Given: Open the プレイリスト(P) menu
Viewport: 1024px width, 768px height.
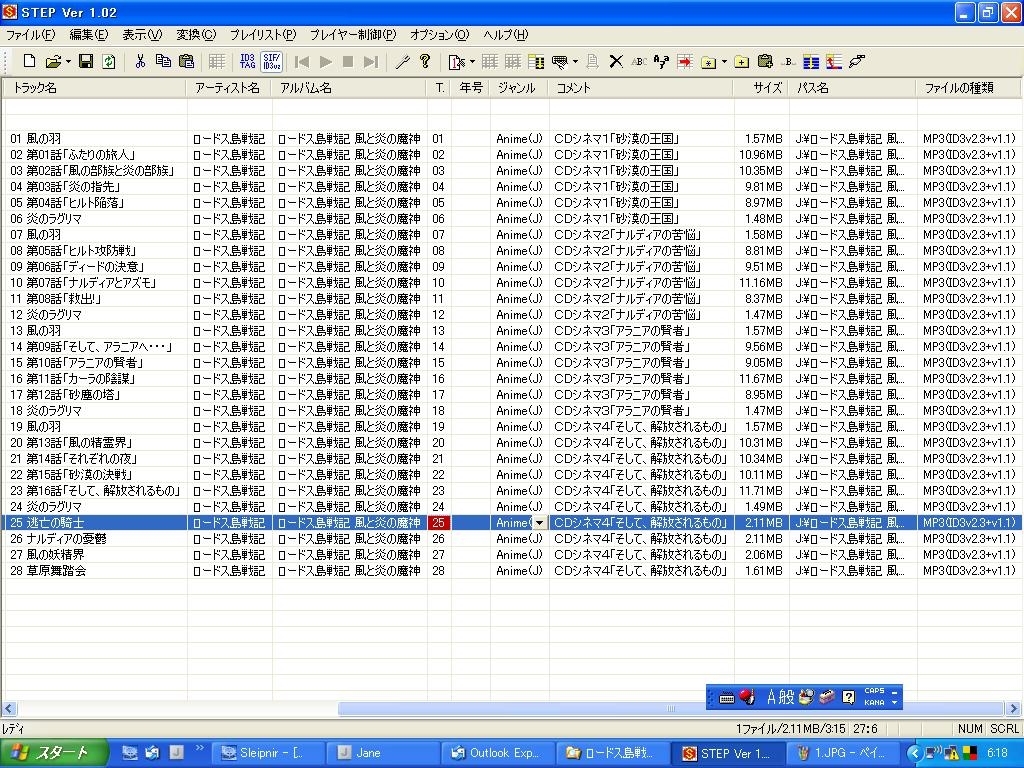Looking at the screenshot, I should click(x=262, y=35).
